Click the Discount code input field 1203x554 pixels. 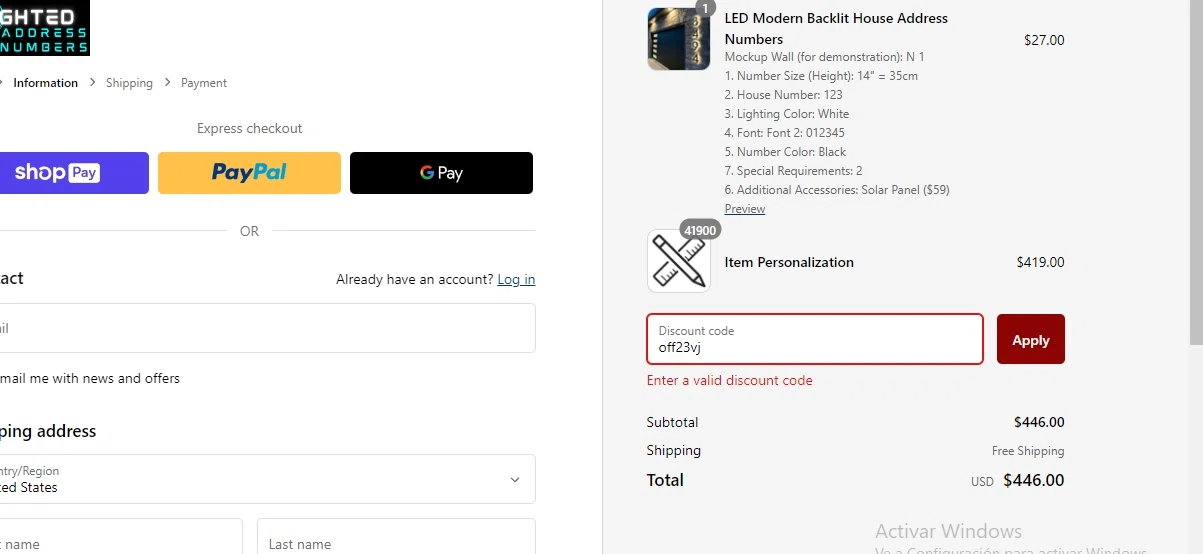pyautogui.click(x=815, y=339)
